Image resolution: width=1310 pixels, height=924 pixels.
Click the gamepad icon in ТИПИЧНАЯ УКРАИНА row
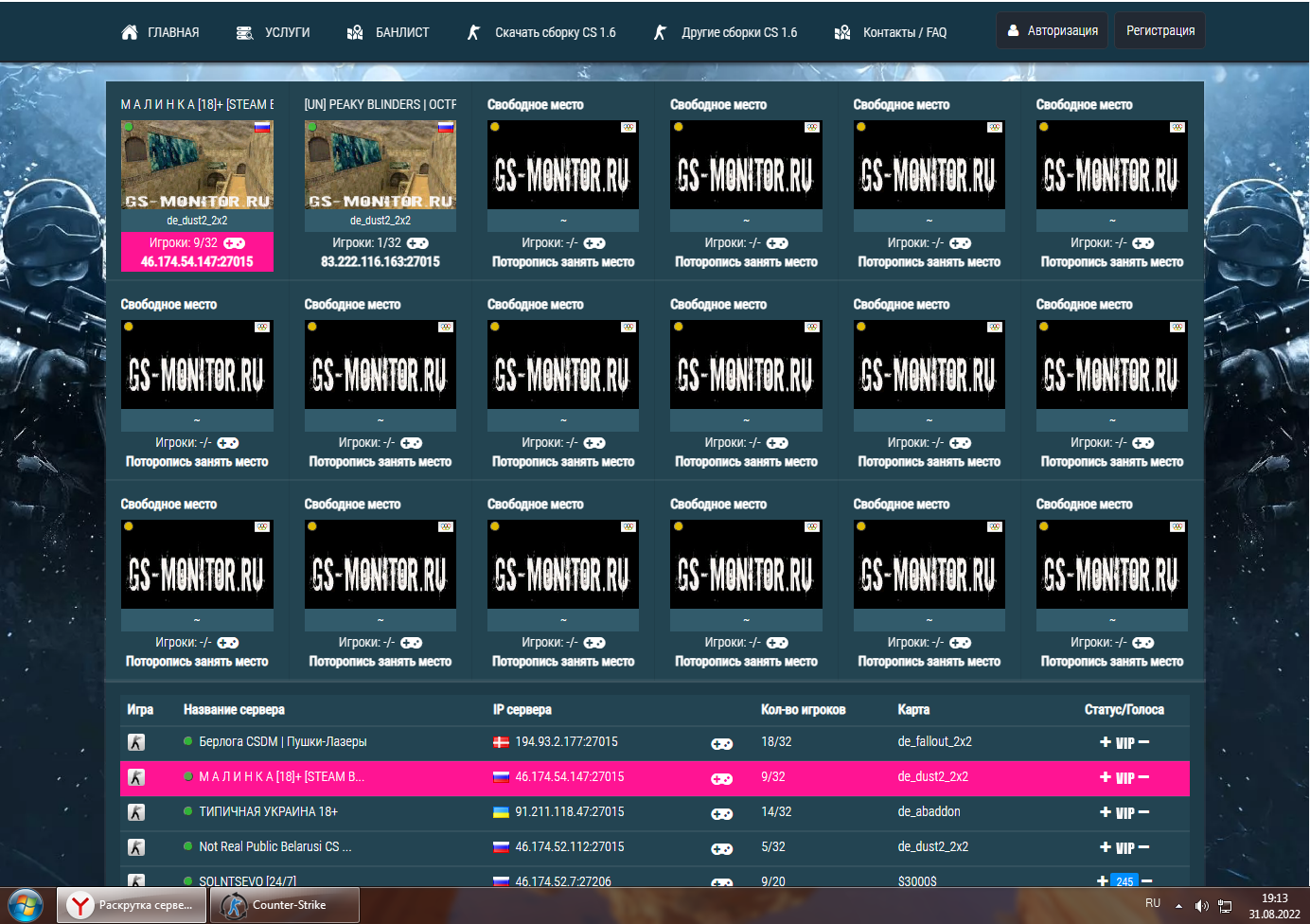[721, 814]
